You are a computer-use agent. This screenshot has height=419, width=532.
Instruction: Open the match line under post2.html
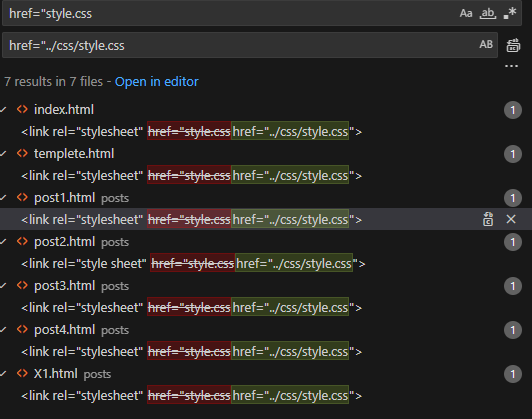193,264
